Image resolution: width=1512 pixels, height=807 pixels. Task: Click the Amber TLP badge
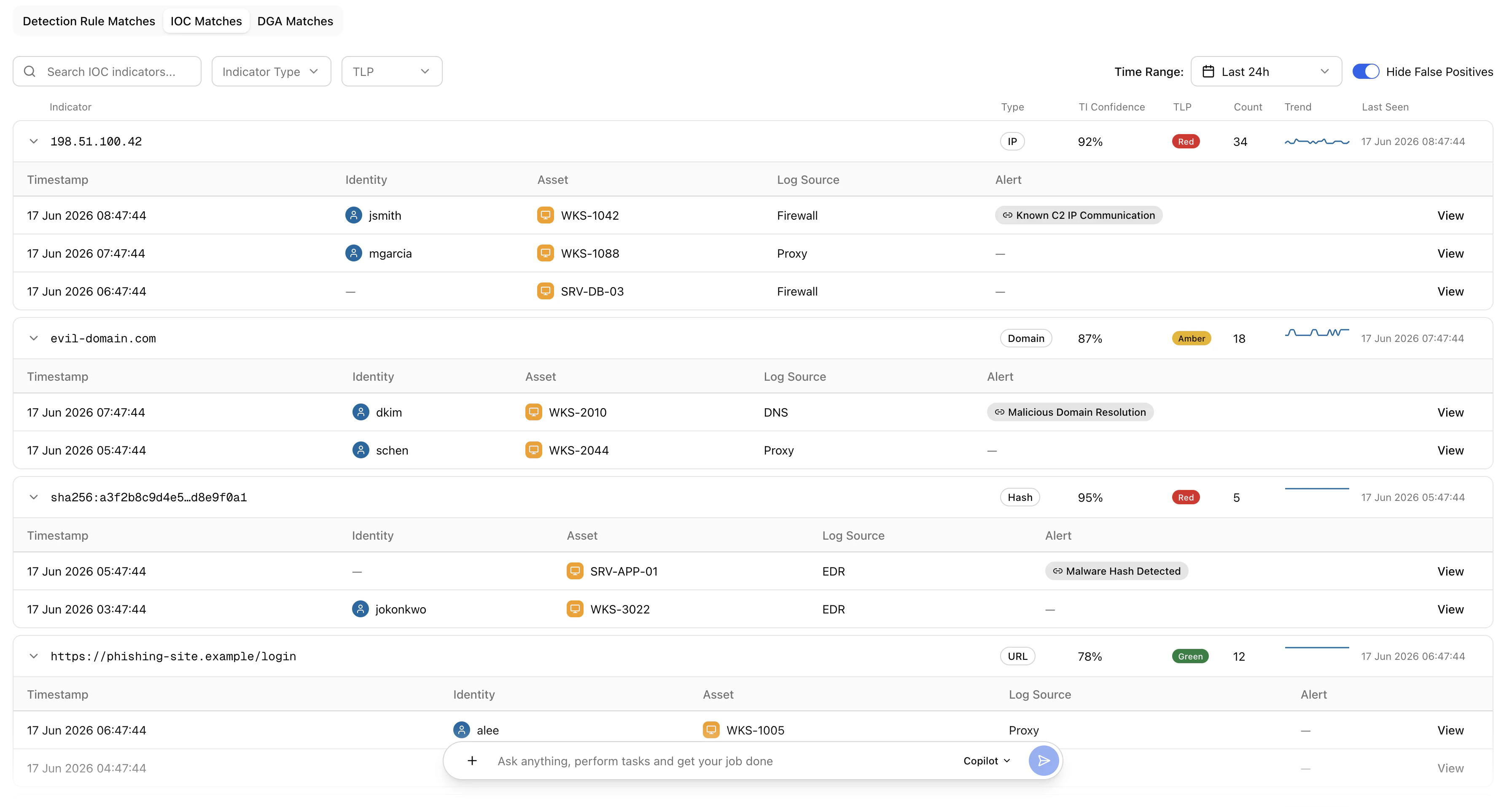[x=1192, y=339]
